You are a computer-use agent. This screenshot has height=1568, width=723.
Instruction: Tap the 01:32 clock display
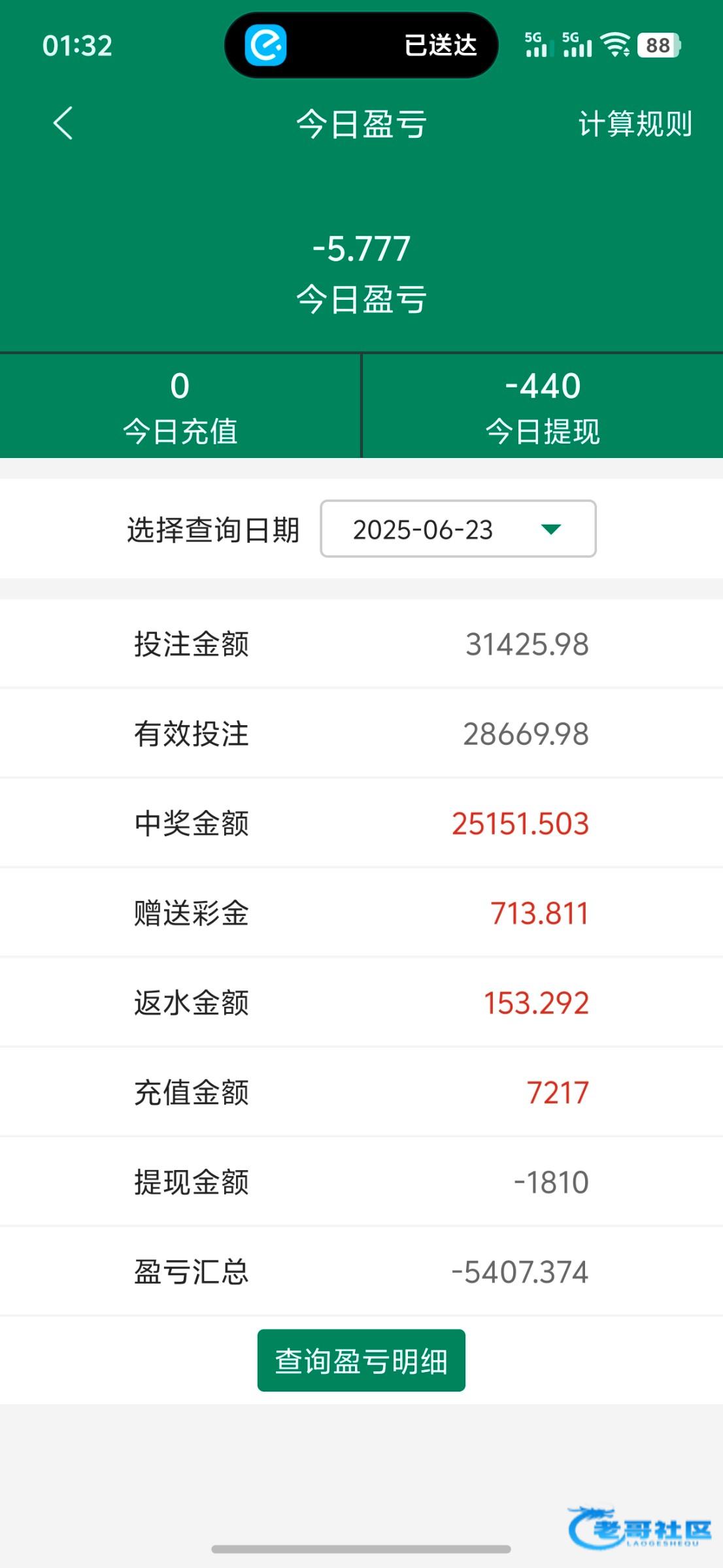[x=77, y=46]
